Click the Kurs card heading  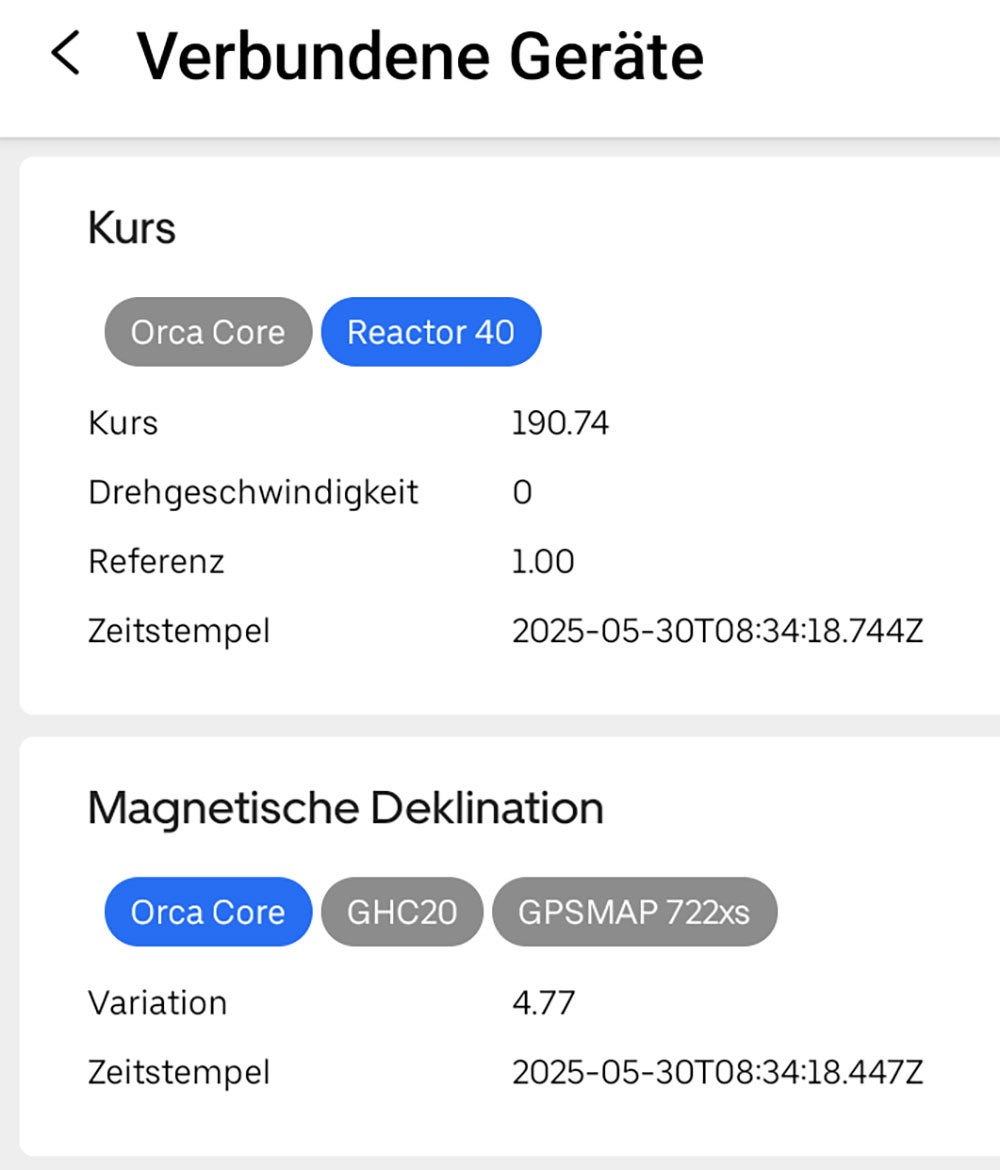point(132,228)
